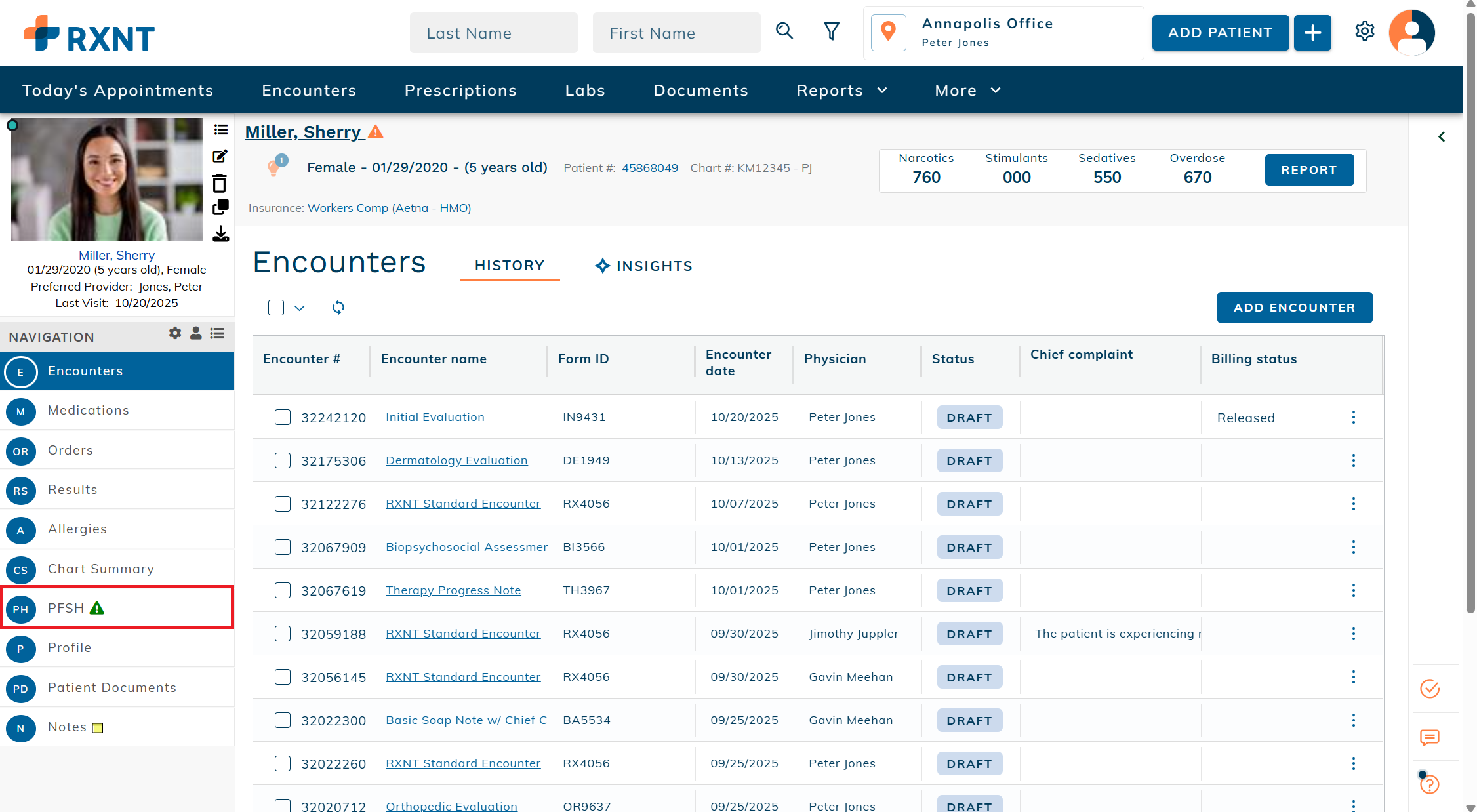This screenshot has width=1477, height=812.
Task: Click the patient download icon
Action: click(x=220, y=234)
